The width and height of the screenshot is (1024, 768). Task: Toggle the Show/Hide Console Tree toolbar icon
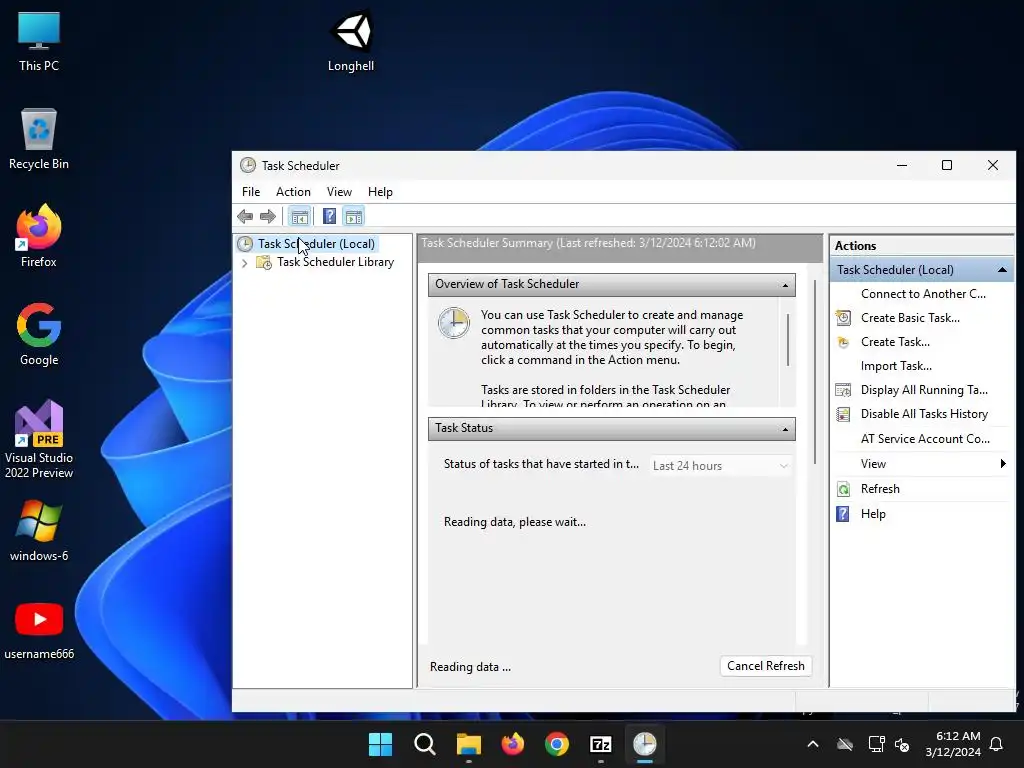tap(300, 216)
